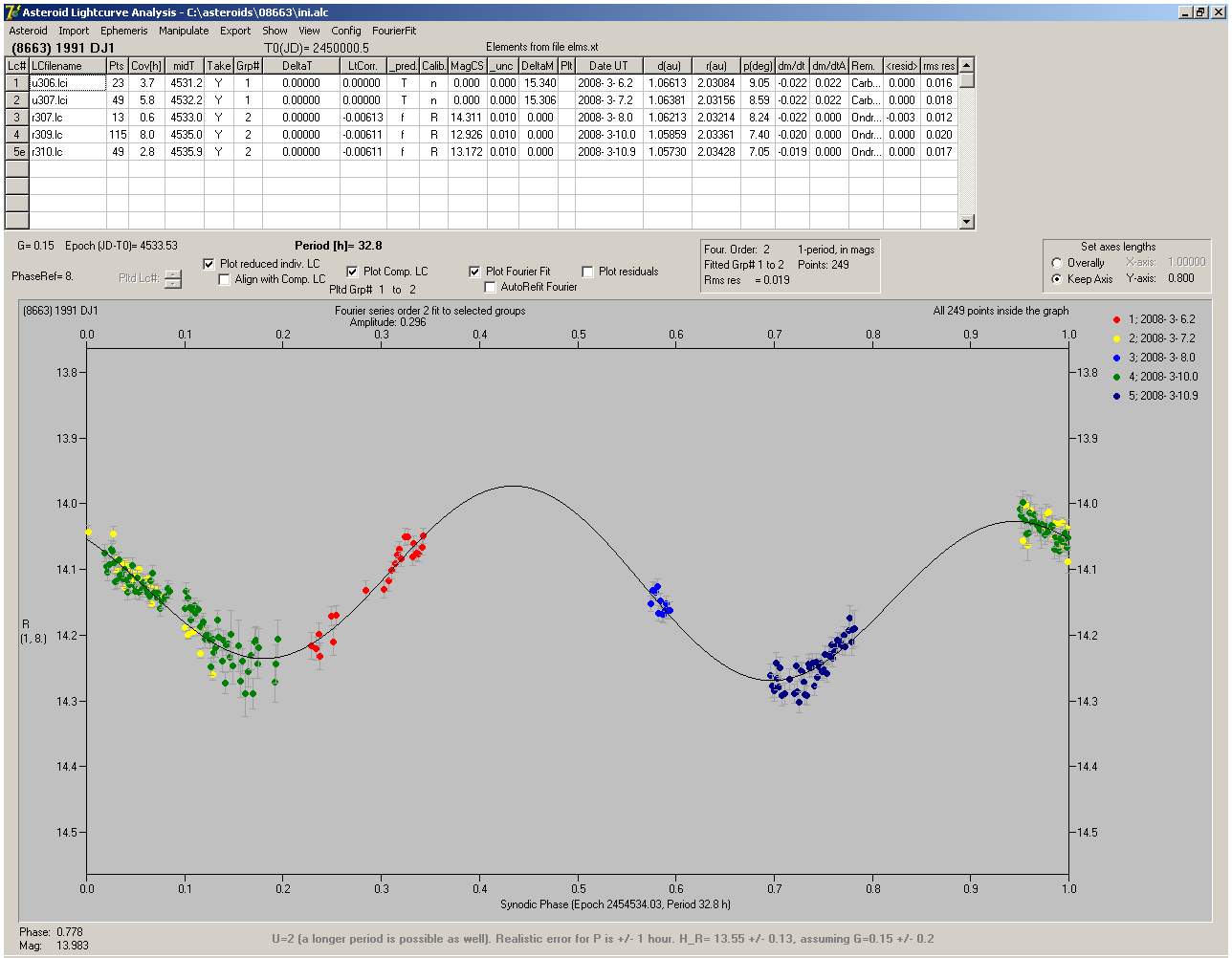Open the Asteroid menu
This screenshot has width=1232, height=958.
click(x=28, y=31)
